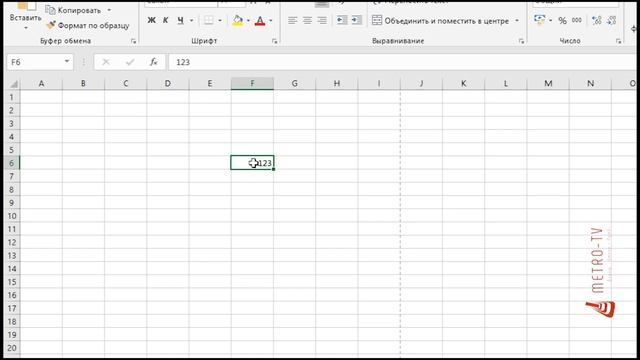
Task: Click Объединить и поместить в центре
Action: click(440, 20)
